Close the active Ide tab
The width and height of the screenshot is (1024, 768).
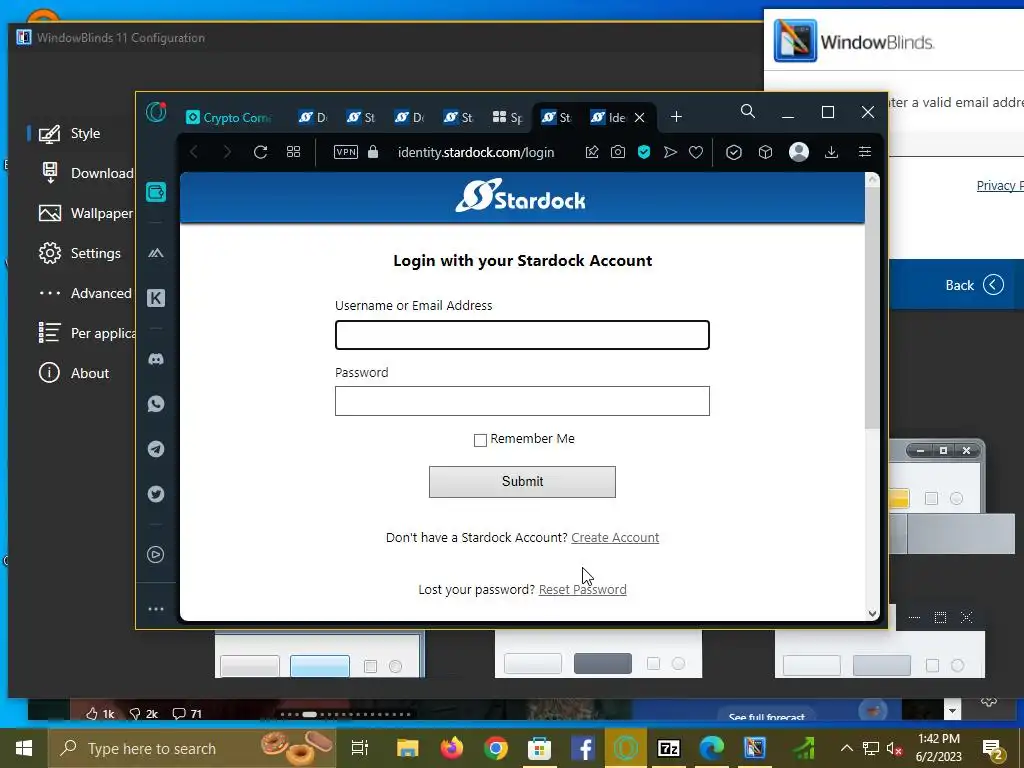[x=639, y=118]
